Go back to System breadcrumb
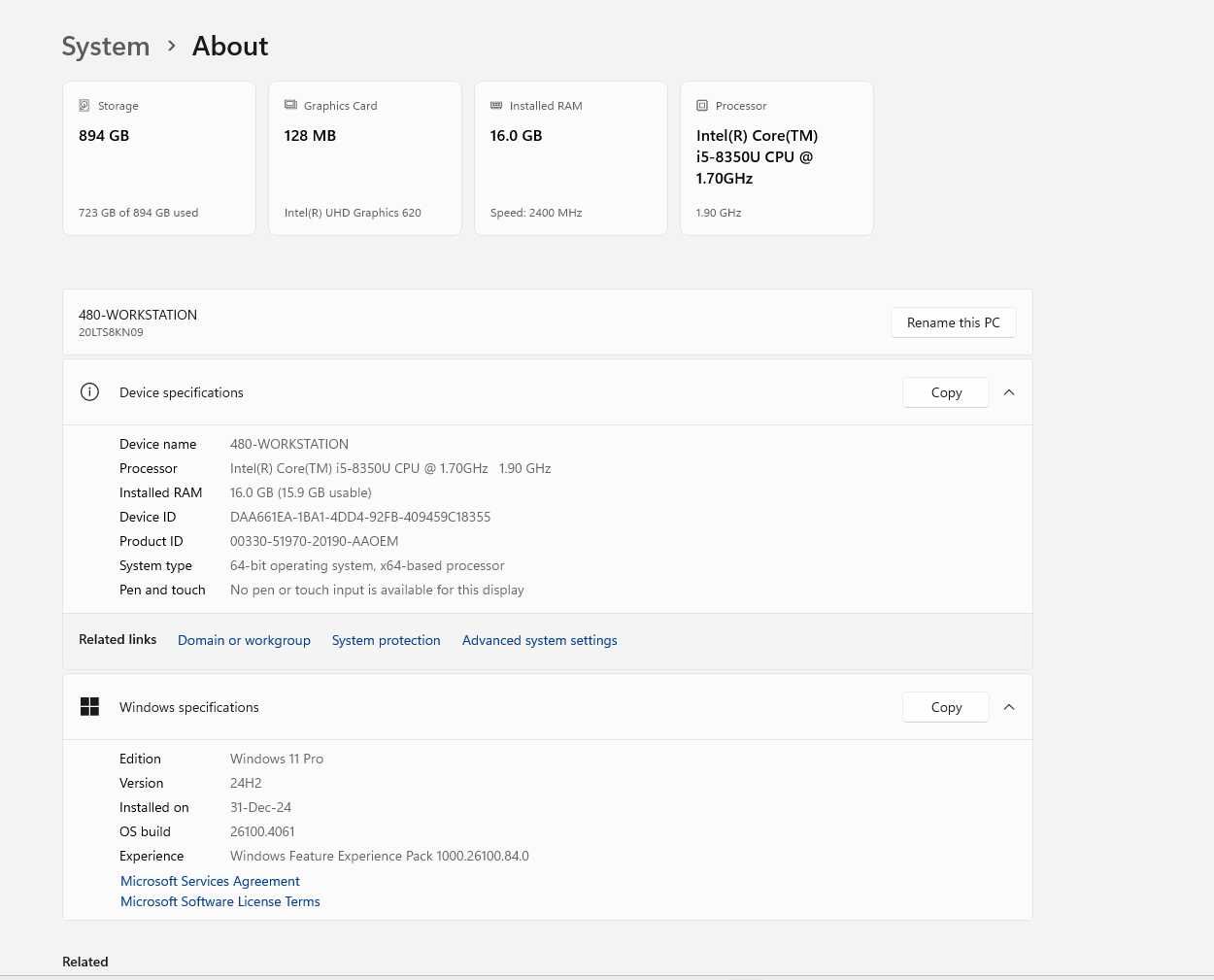The width and height of the screenshot is (1214, 980). tap(106, 46)
